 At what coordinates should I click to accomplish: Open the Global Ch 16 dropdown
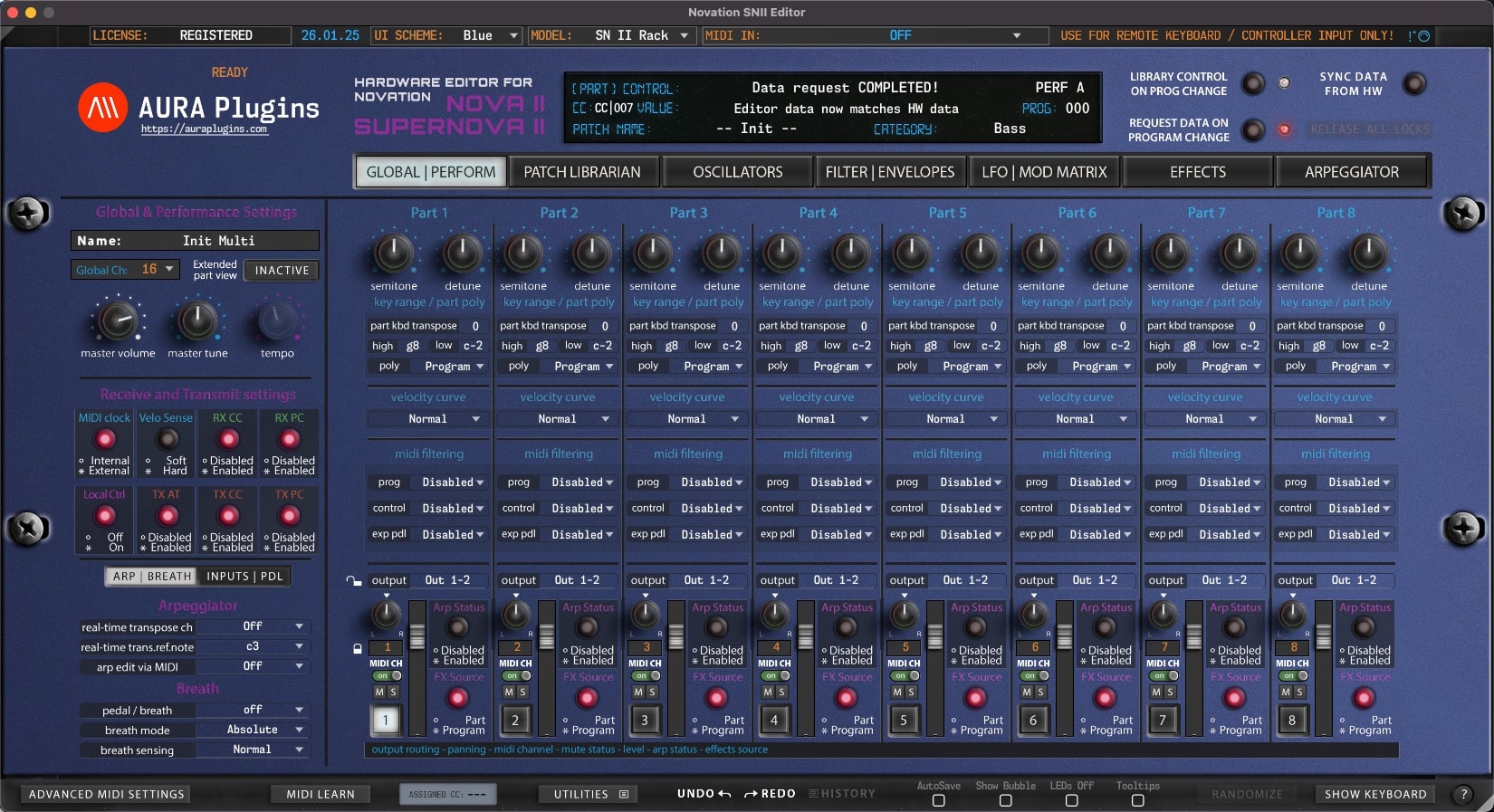[x=124, y=270]
